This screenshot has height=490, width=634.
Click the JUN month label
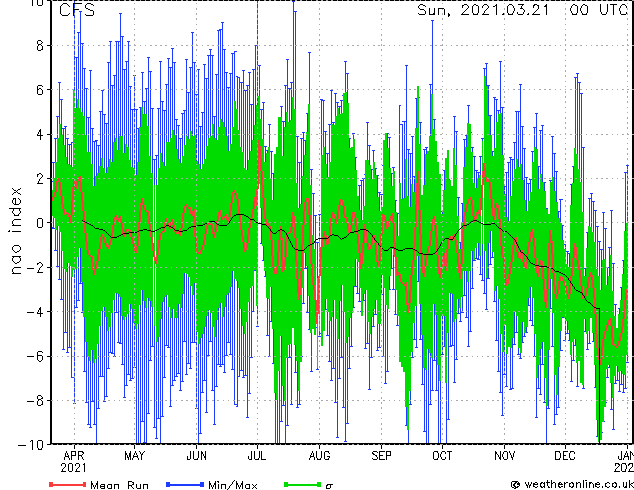(x=197, y=456)
